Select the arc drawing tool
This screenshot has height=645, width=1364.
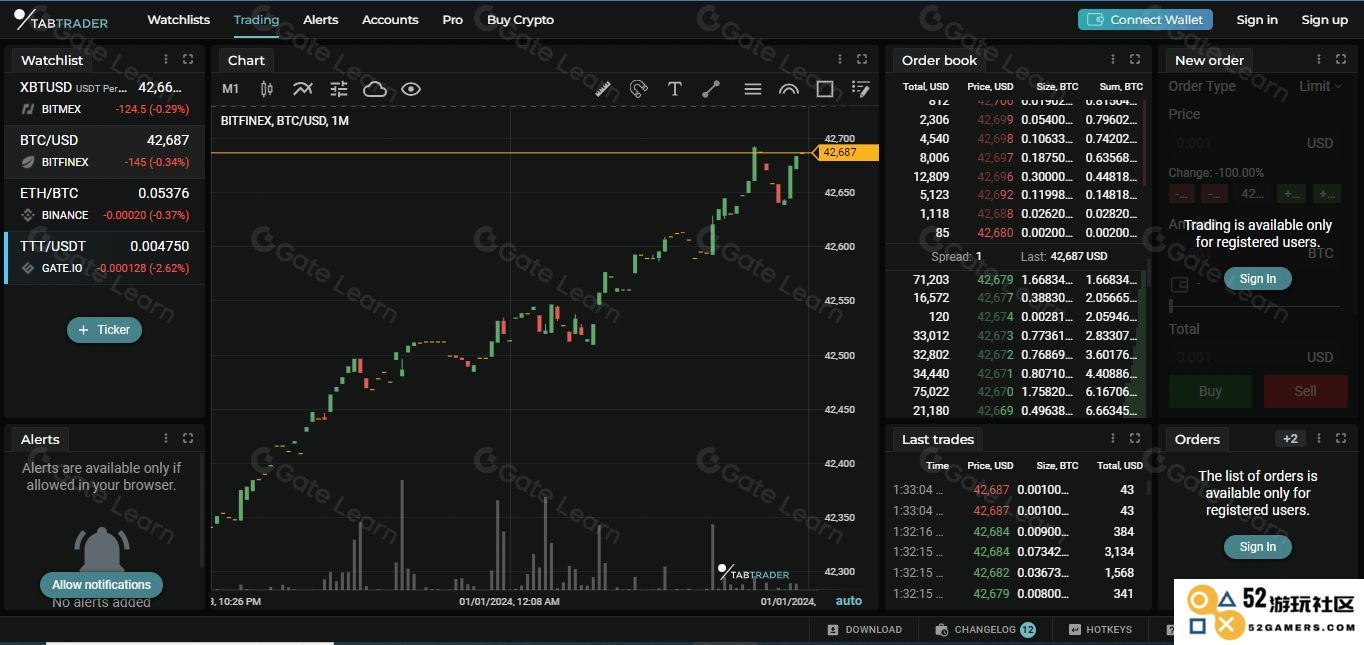789,89
